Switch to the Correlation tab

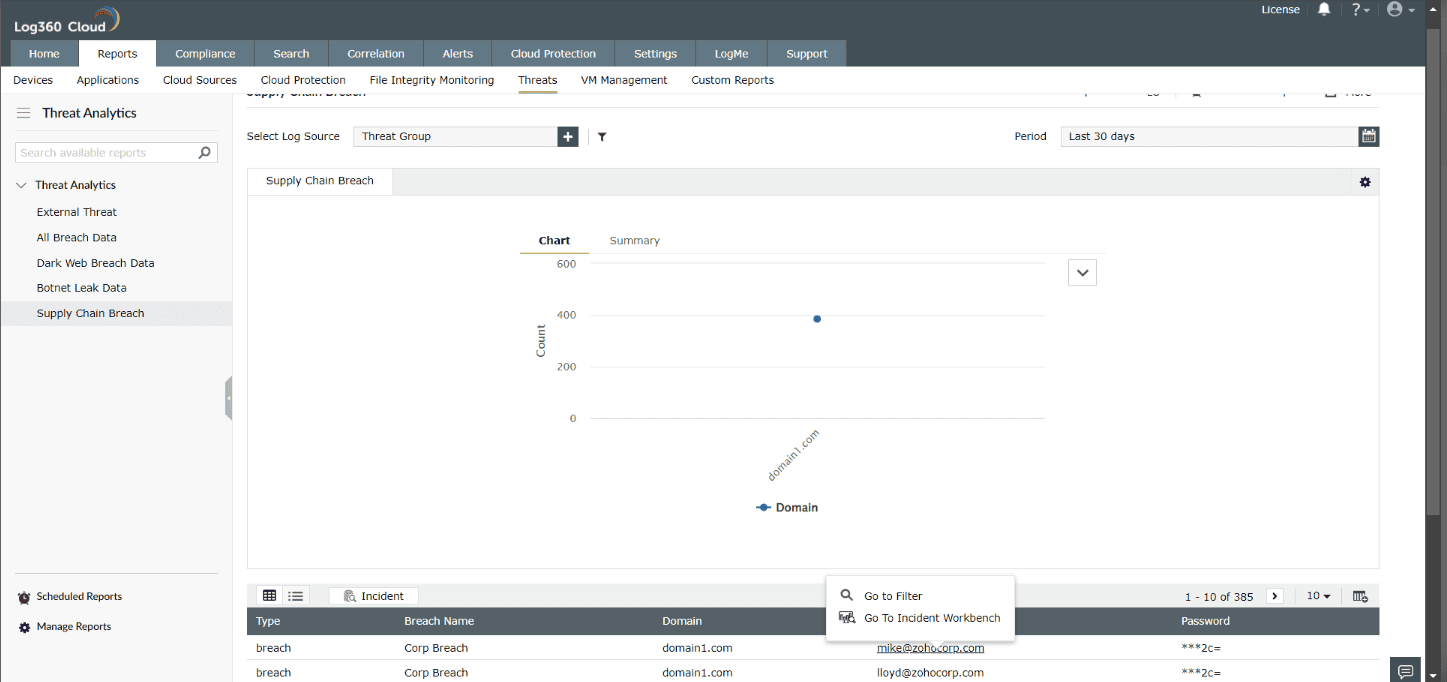(376, 54)
